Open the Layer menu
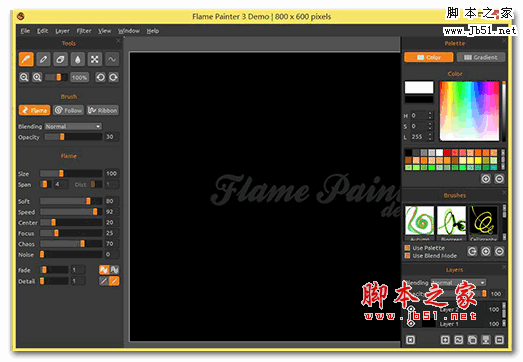The width and height of the screenshot is (523, 362). pos(62,31)
